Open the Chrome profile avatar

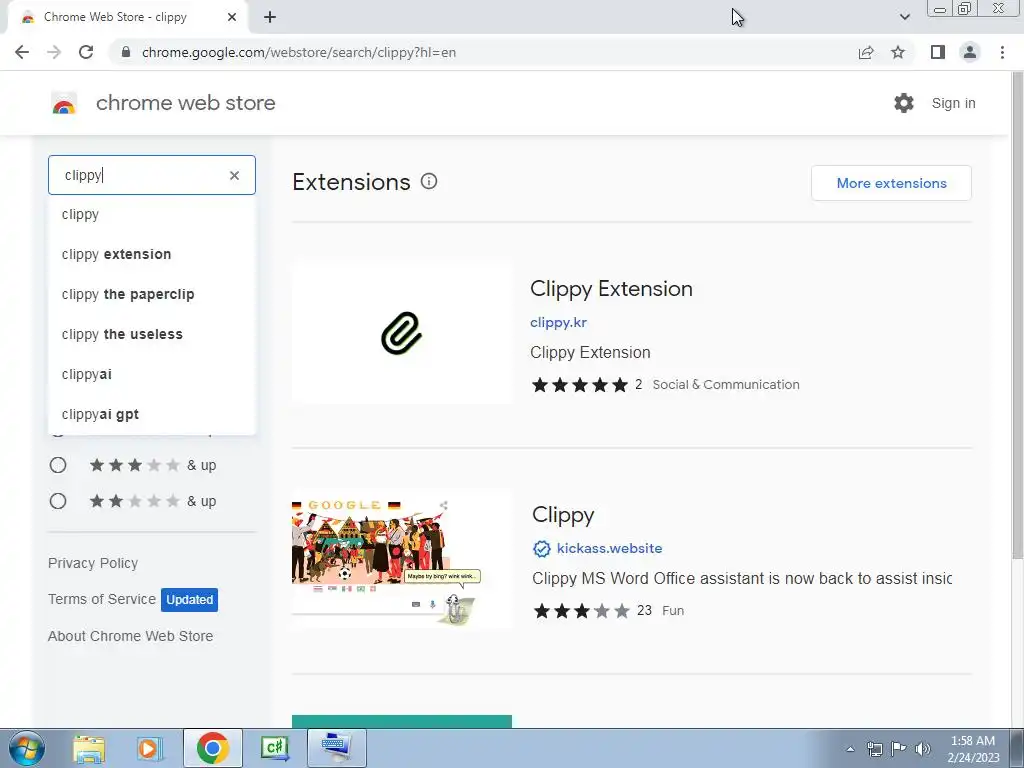(x=970, y=52)
